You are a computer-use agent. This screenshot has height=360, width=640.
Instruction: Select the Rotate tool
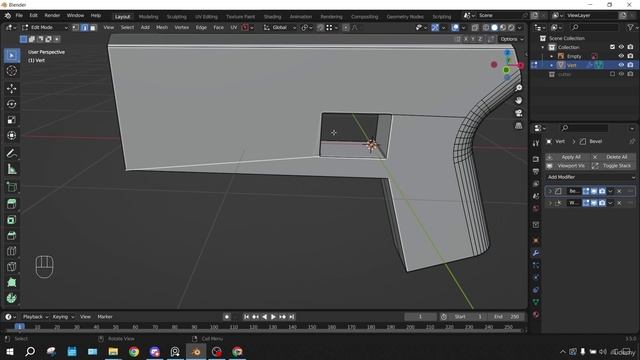click(11, 104)
